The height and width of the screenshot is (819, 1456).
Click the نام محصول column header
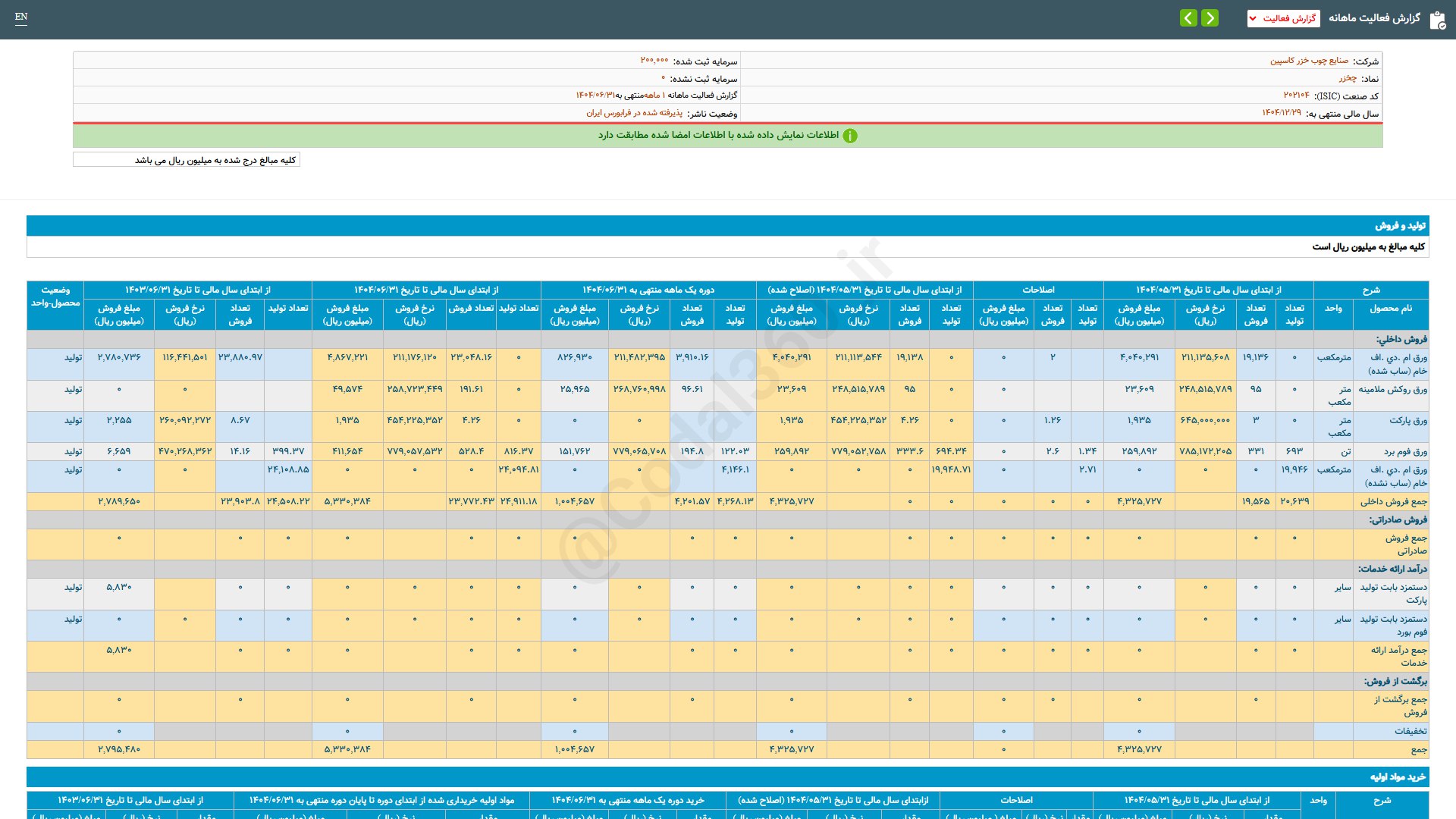tap(1390, 309)
